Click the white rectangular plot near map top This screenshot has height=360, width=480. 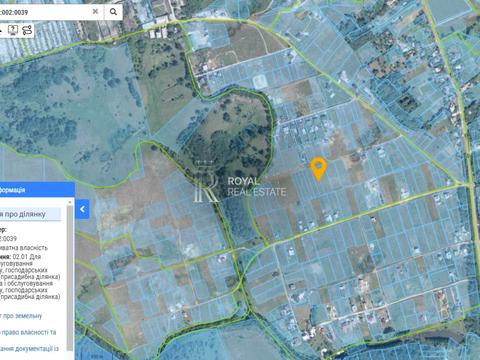pyautogui.click(x=260, y=82)
